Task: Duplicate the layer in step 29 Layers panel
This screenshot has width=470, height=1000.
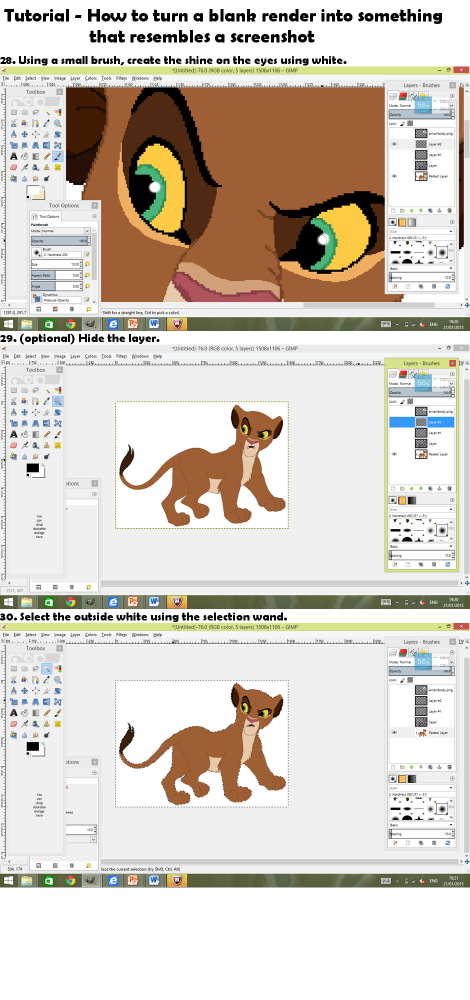Action: [430, 489]
